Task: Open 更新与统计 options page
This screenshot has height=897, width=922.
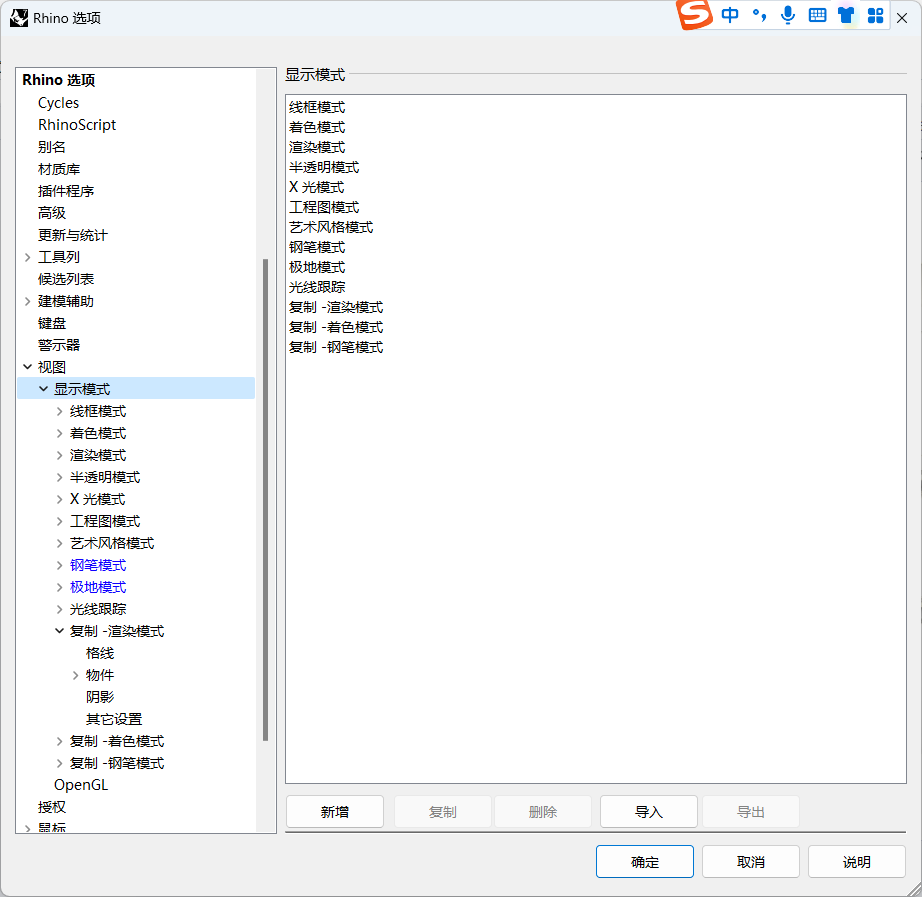Action: [73, 235]
